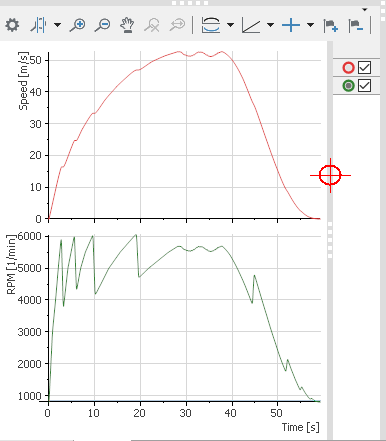
Task: Toggle the red Speed curve checkbox
Action: click(364, 68)
